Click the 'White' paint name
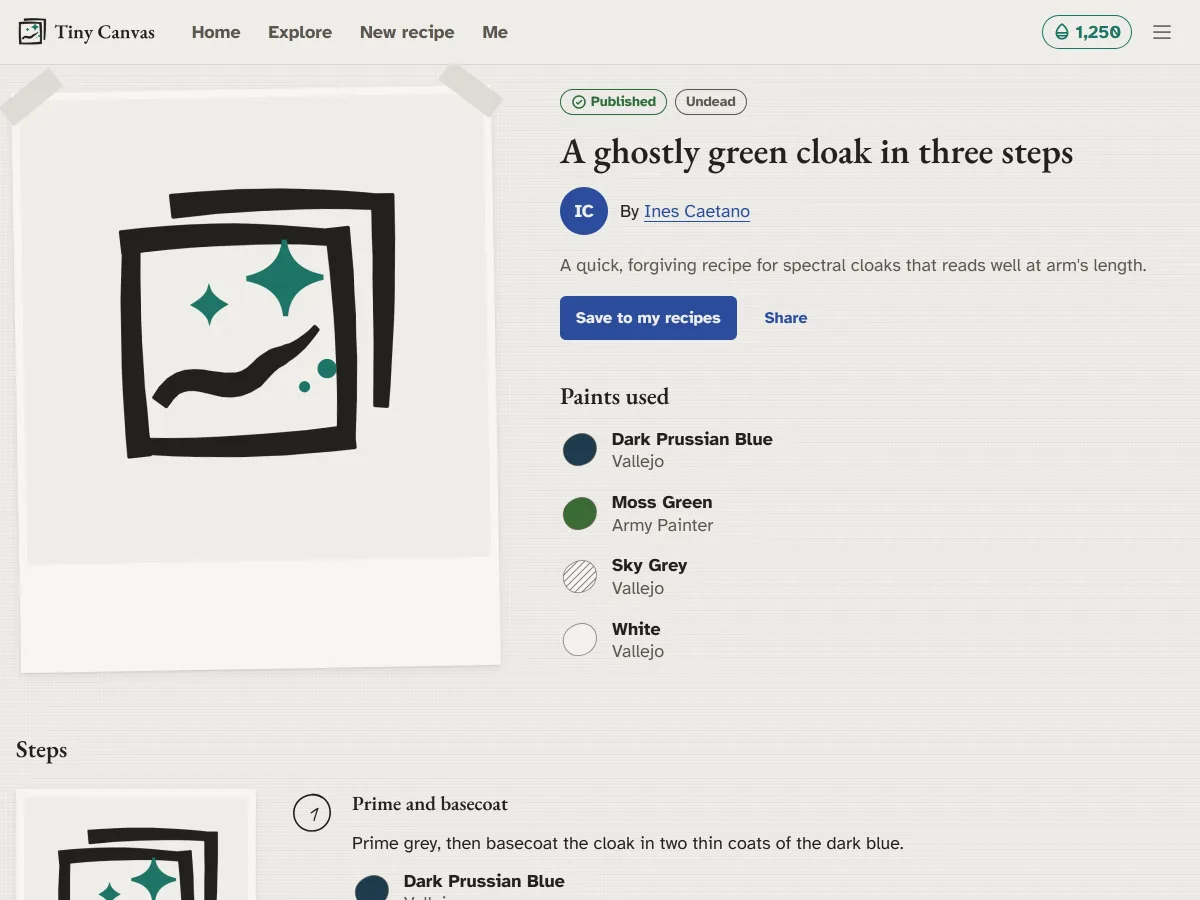 click(636, 629)
